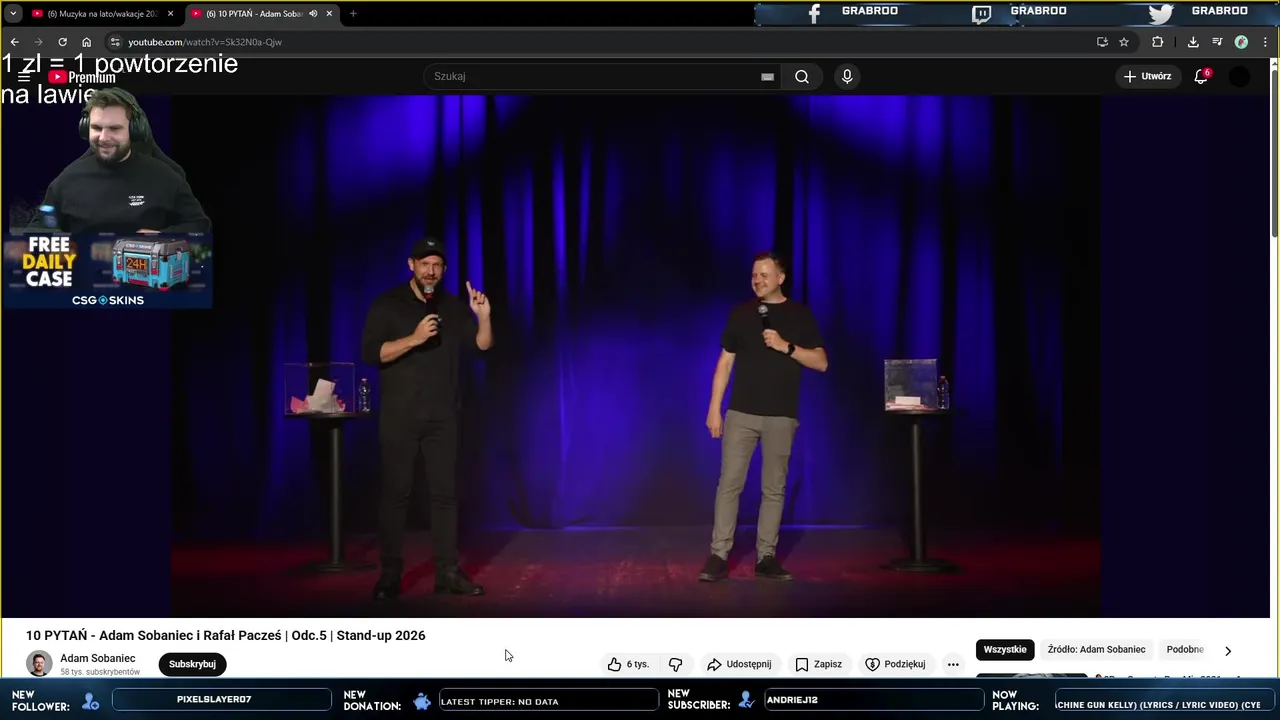Image resolution: width=1280 pixels, height=720 pixels.
Task: Share the video via Udostępnij
Action: pyautogui.click(x=739, y=664)
